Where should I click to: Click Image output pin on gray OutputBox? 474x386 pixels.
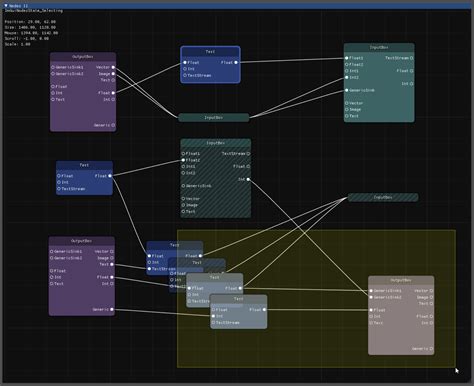tap(431, 297)
